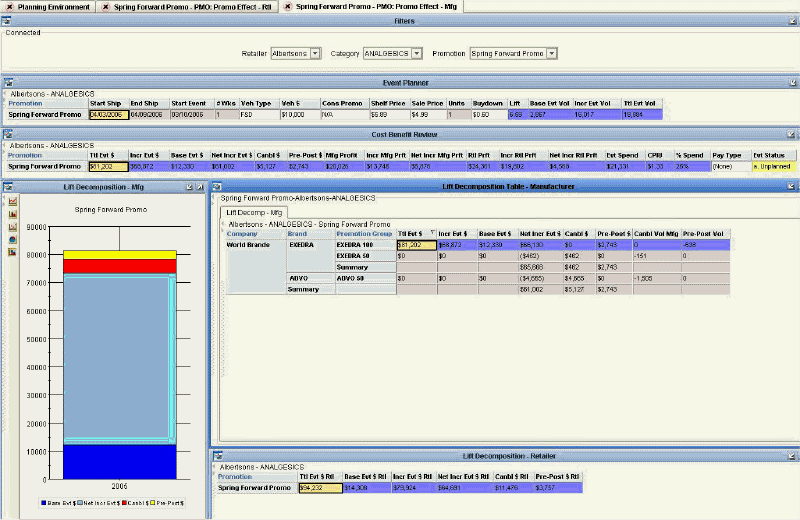800x520 pixels.
Task: Click the Promotion Group column header
Action: point(364,234)
